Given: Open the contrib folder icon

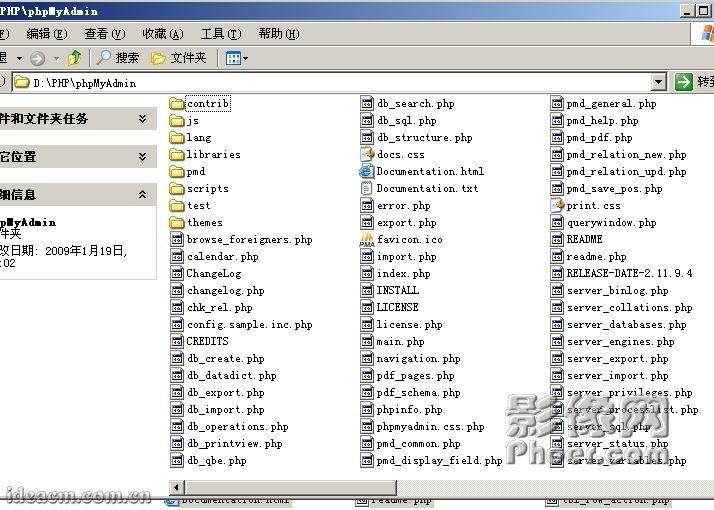Looking at the screenshot, I should (176, 104).
